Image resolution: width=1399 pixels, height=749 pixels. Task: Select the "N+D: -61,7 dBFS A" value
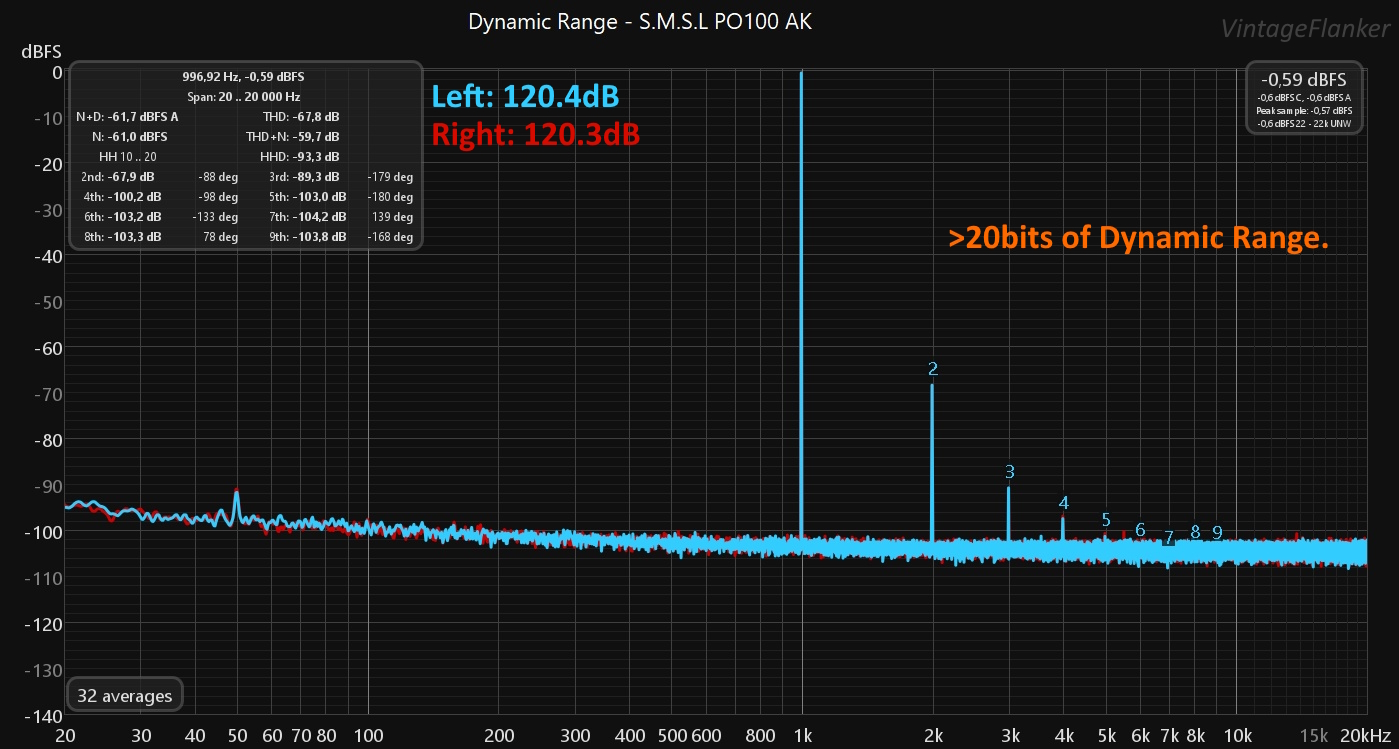point(128,117)
